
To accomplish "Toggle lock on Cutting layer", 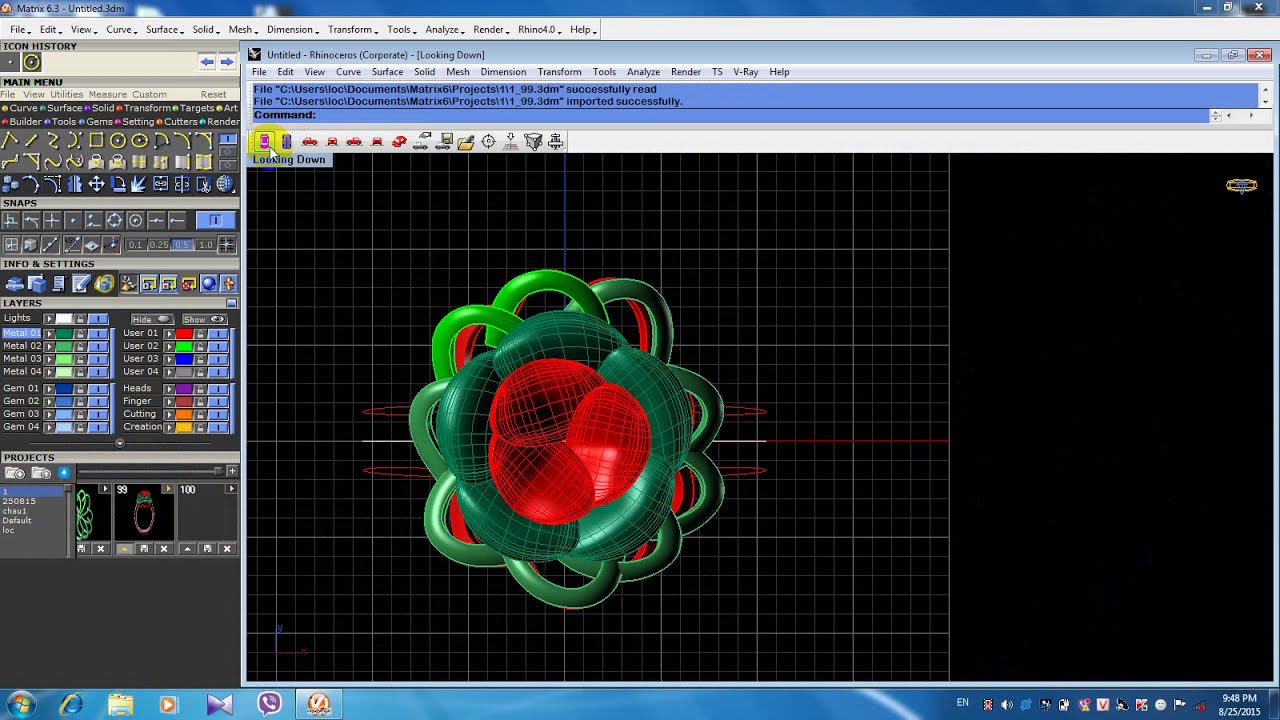I will click(x=200, y=414).
